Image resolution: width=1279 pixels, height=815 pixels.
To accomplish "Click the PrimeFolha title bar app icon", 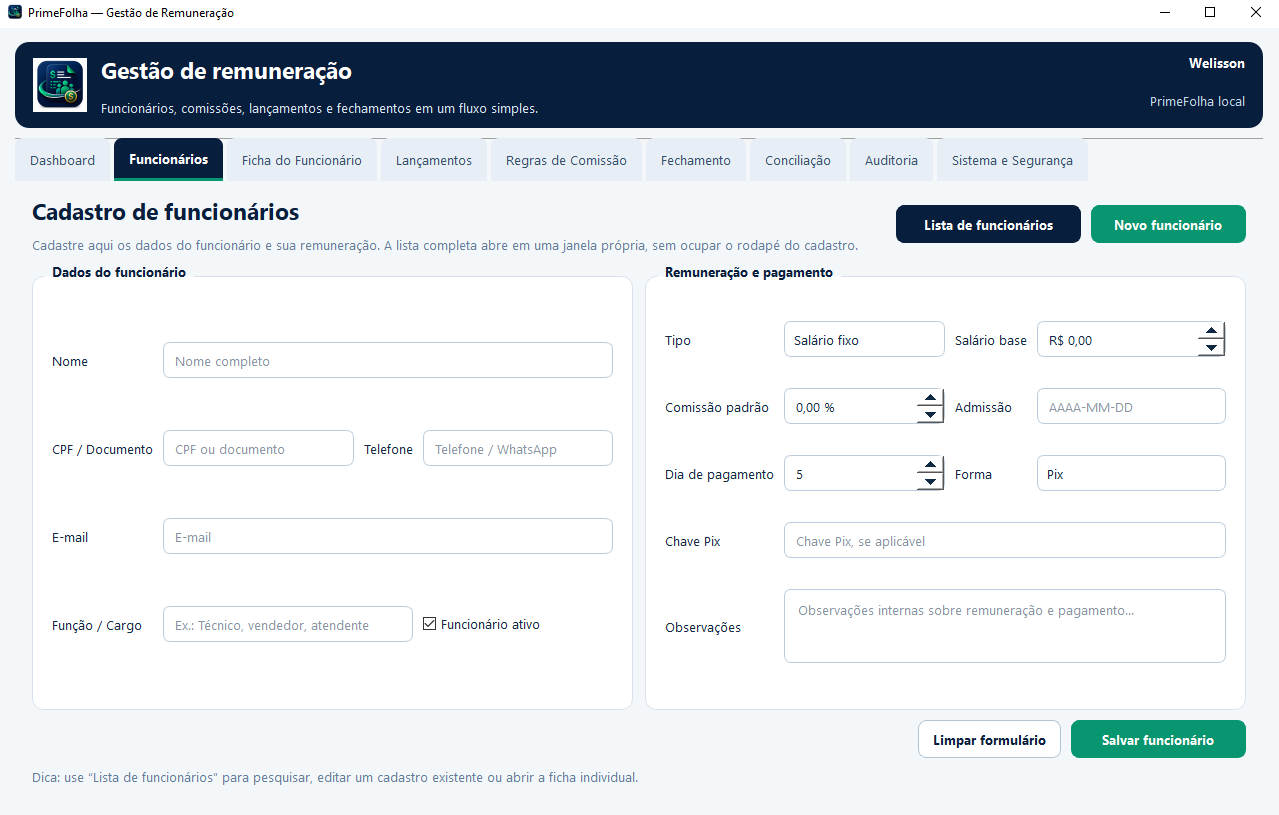I will click(x=15, y=13).
